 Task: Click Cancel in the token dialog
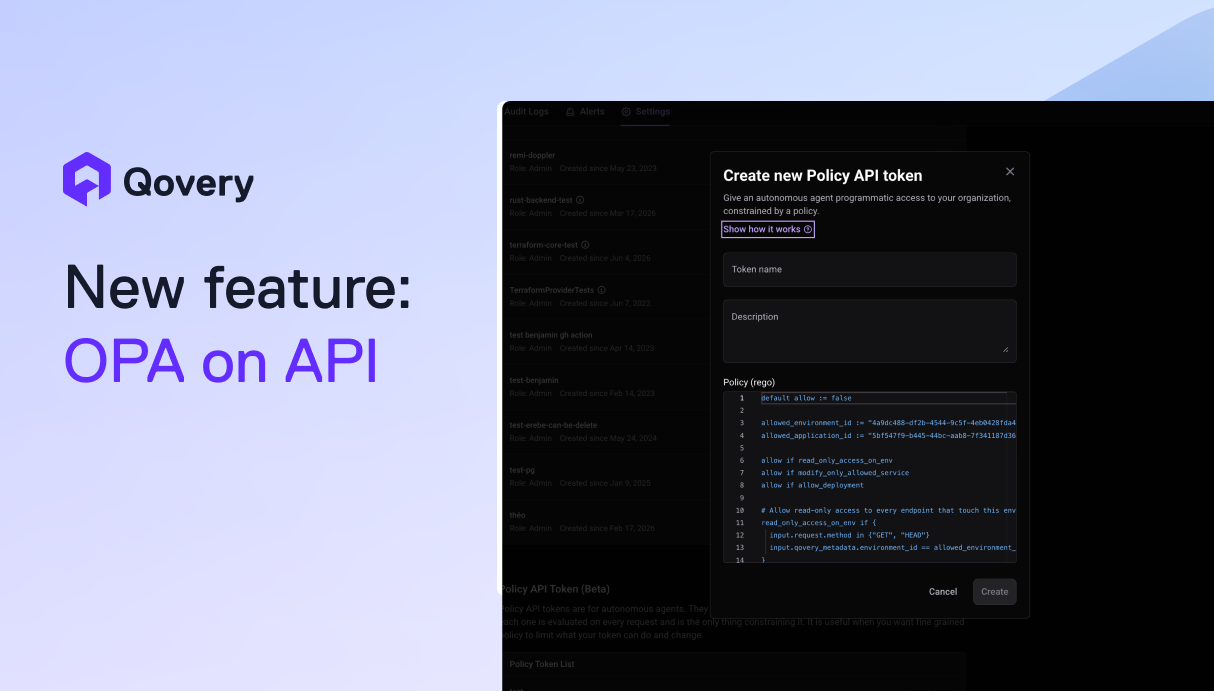(943, 592)
